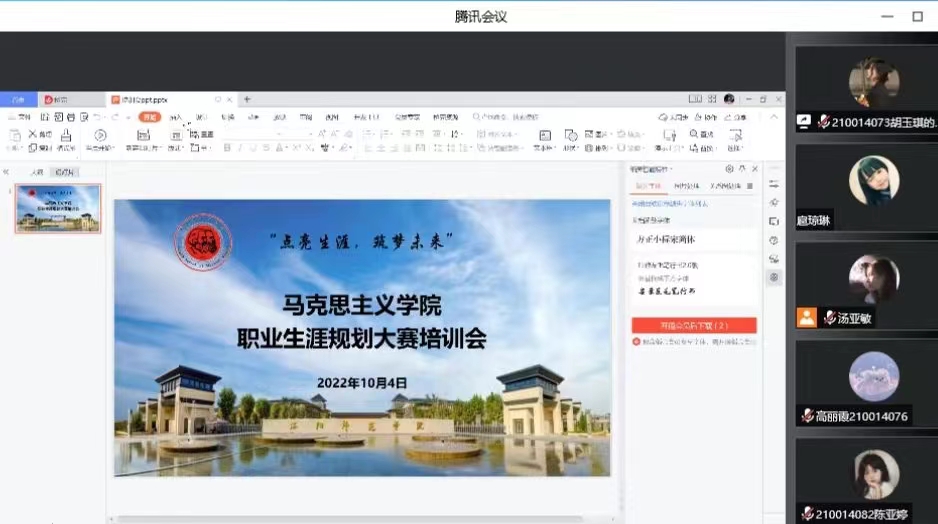Select slide 1 thumbnail in left panel
This screenshot has width=938, height=524.
pos(58,208)
